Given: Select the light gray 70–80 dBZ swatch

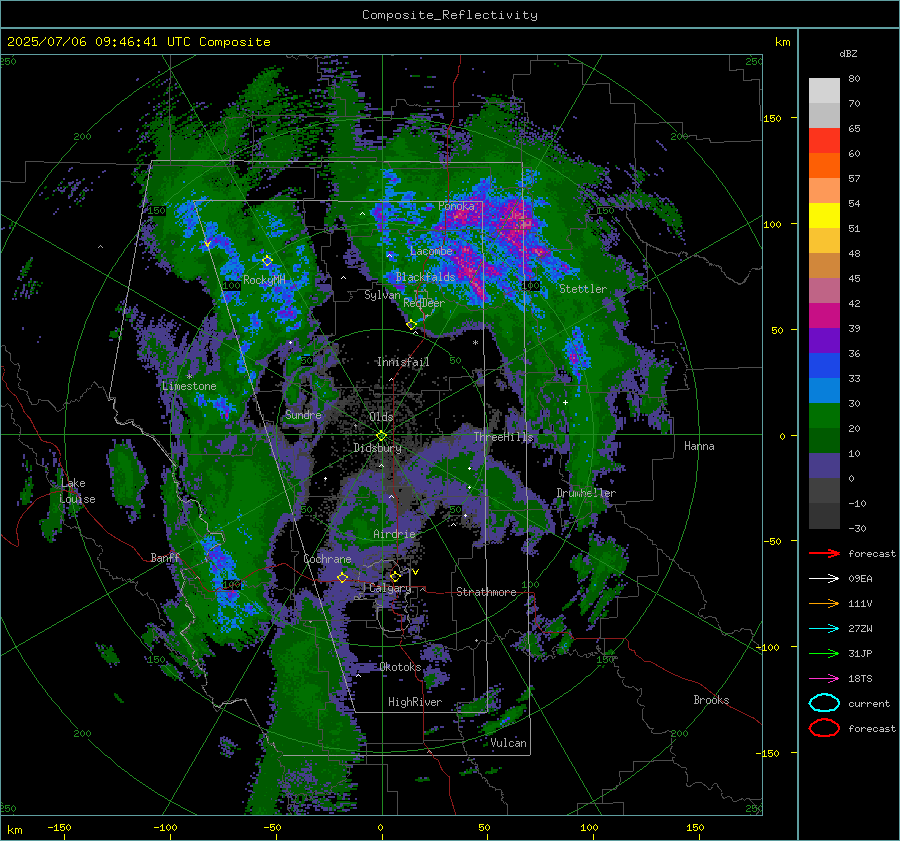Looking at the screenshot, I should coord(824,91).
